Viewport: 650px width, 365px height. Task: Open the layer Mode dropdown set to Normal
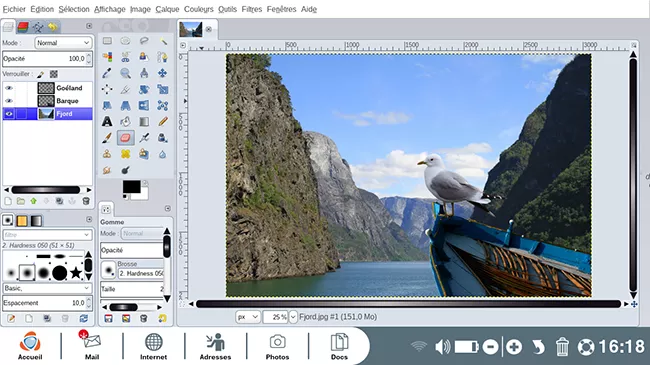pyautogui.click(x=63, y=43)
